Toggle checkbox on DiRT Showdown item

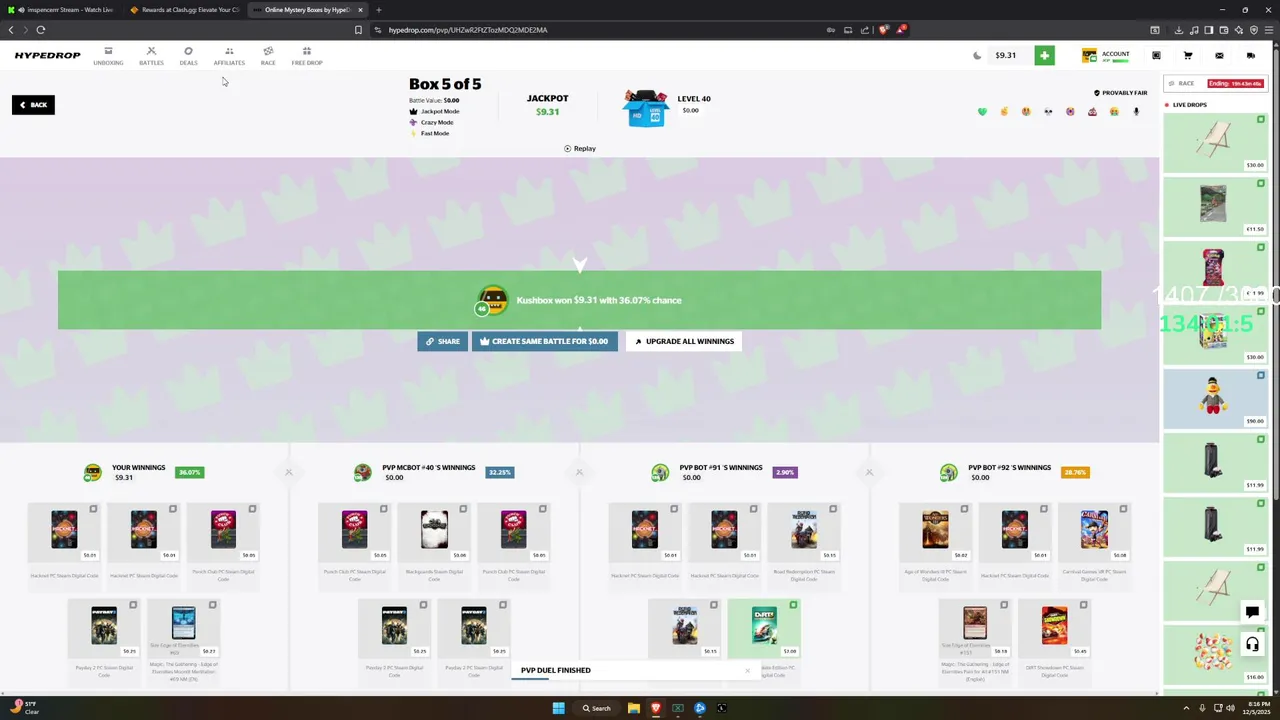1083,605
